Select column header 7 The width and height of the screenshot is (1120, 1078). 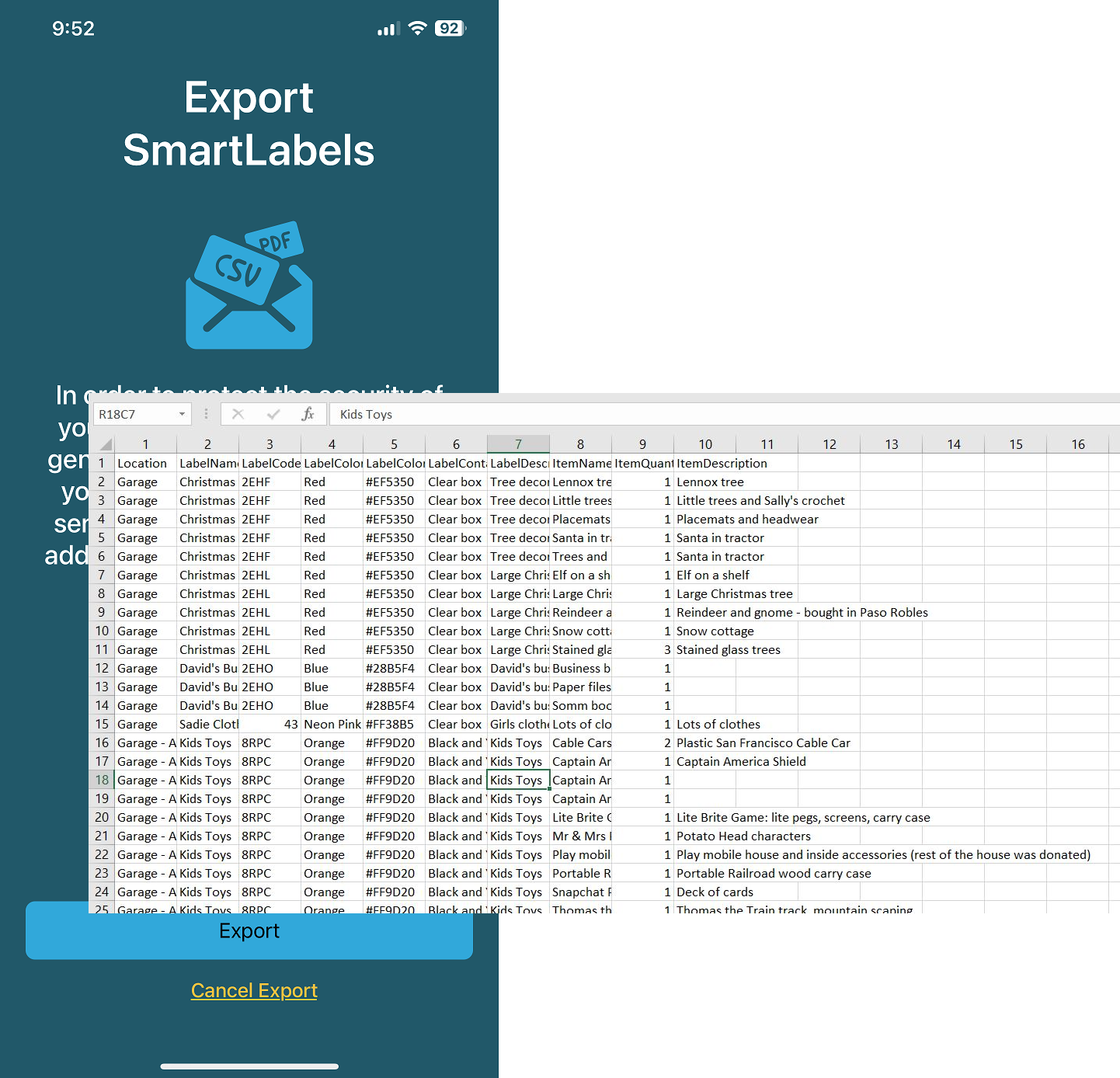tap(518, 443)
